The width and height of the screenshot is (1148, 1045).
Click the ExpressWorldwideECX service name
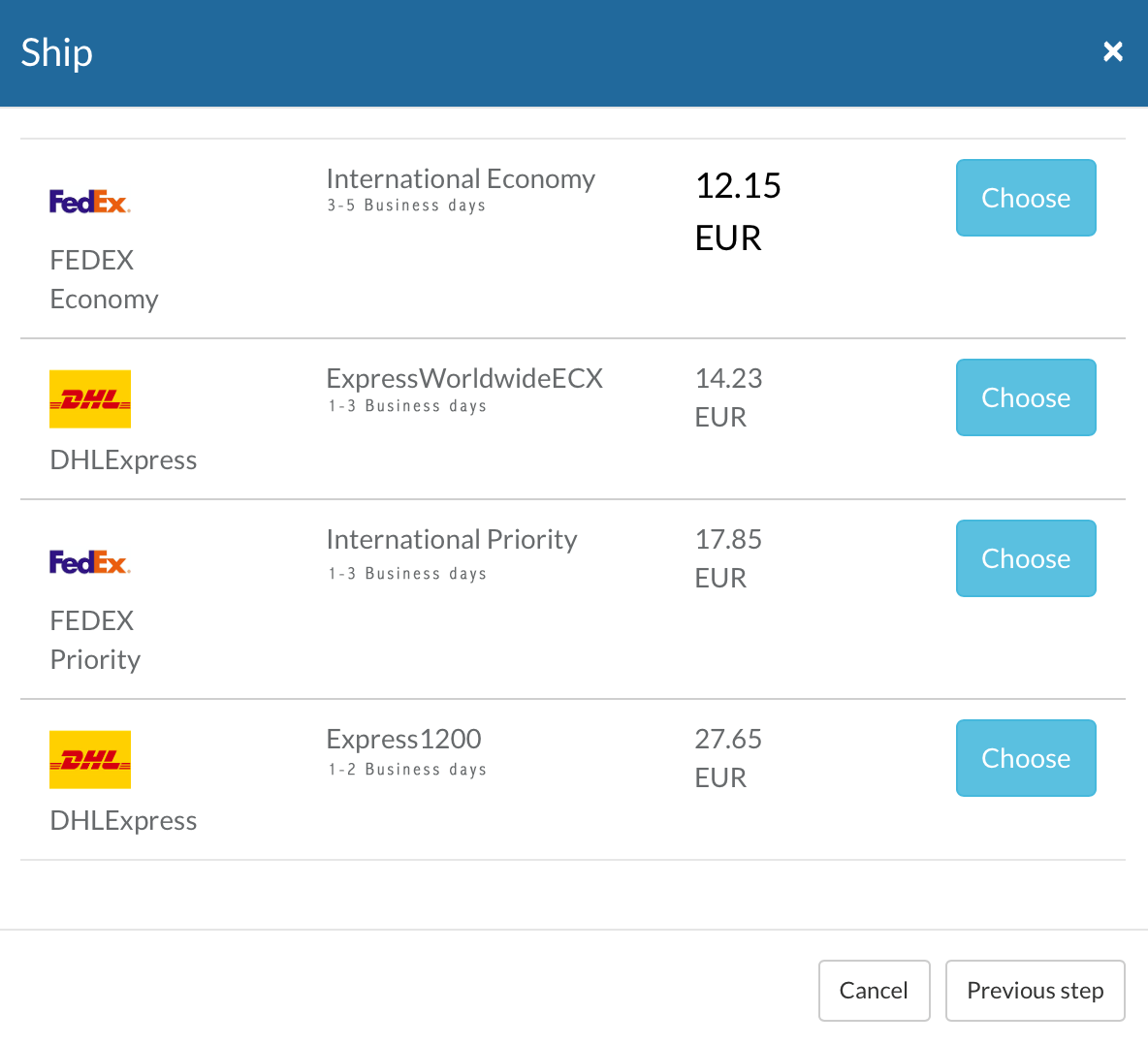(x=464, y=378)
